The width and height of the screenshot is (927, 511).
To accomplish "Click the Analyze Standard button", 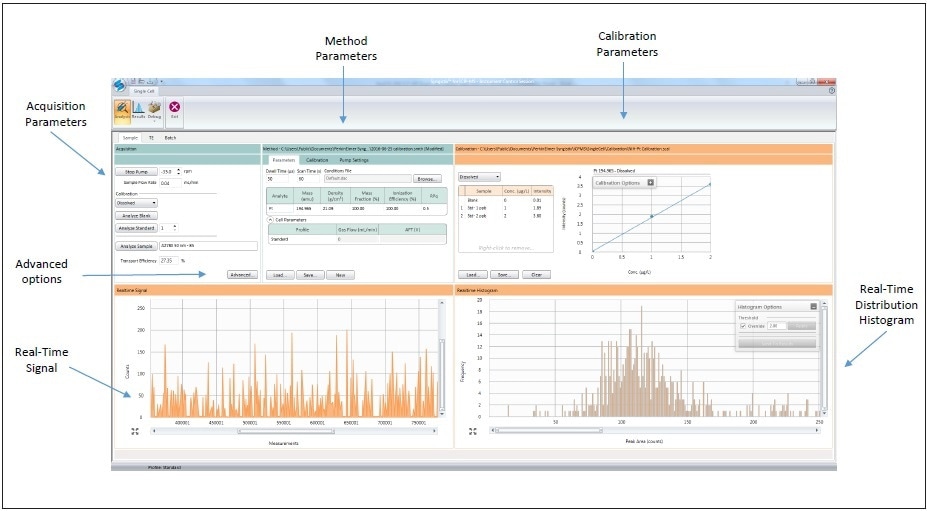I will [137, 228].
